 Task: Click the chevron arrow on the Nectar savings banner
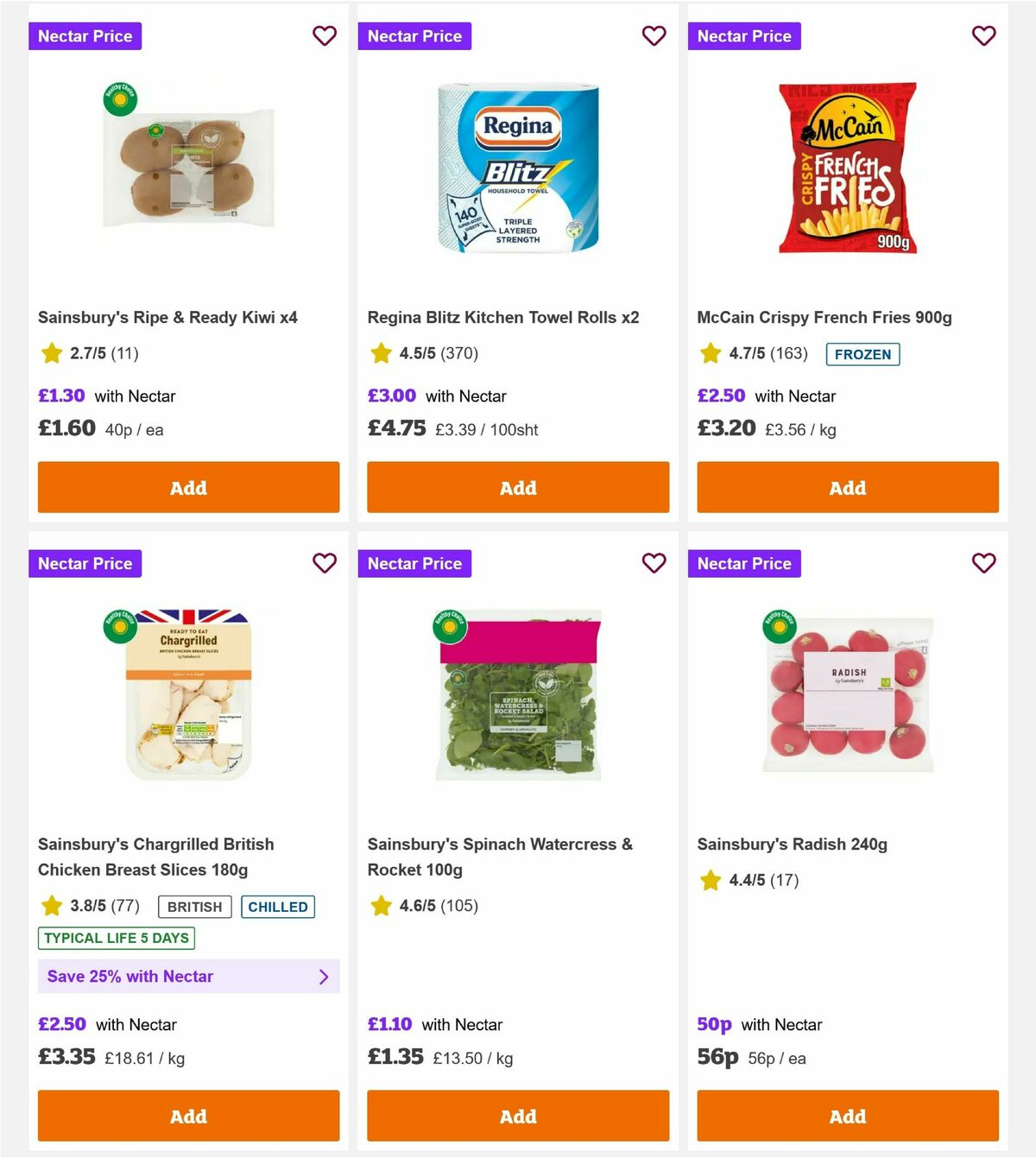click(325, 977)
